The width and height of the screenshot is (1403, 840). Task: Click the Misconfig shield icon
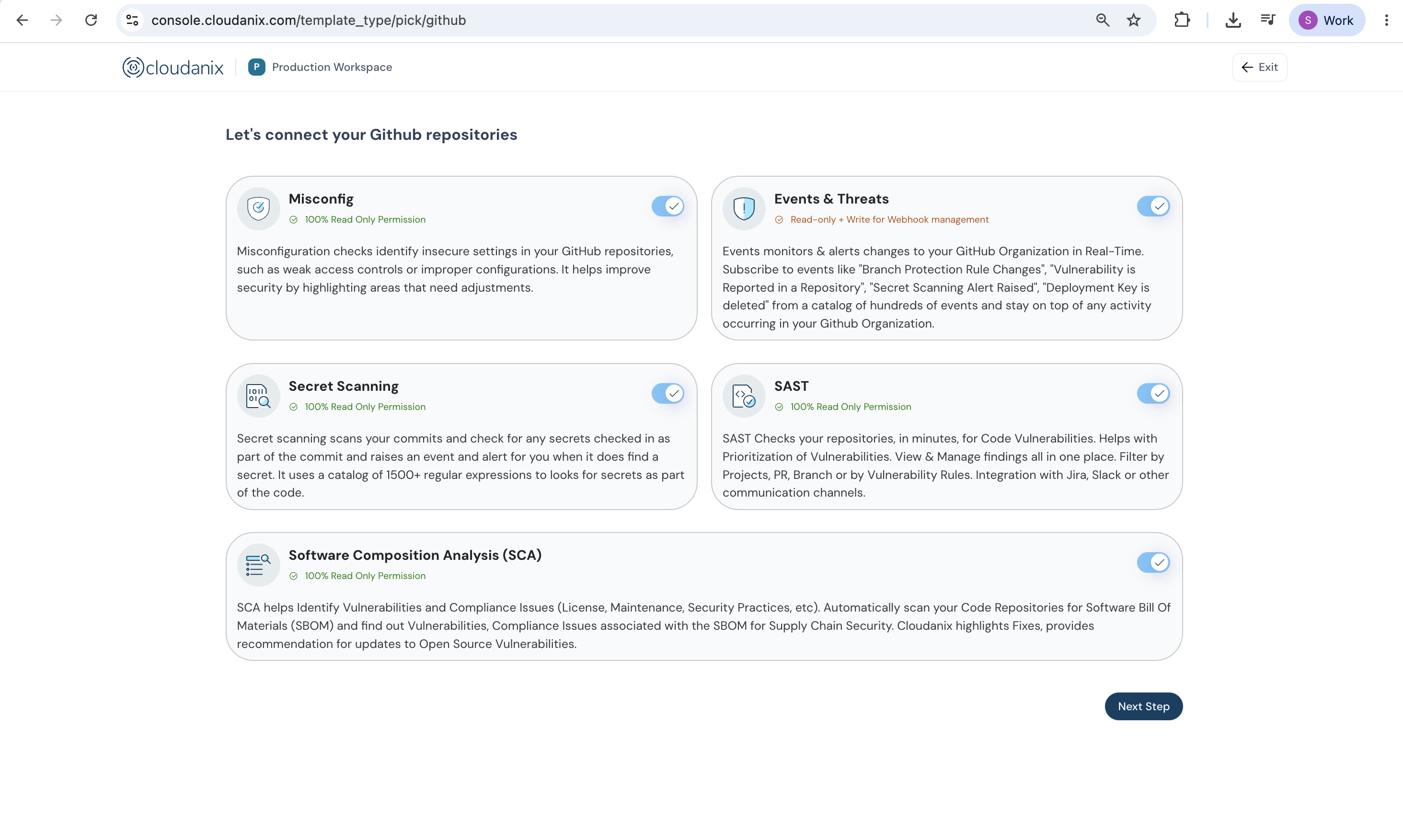click(x=258, y=208)
